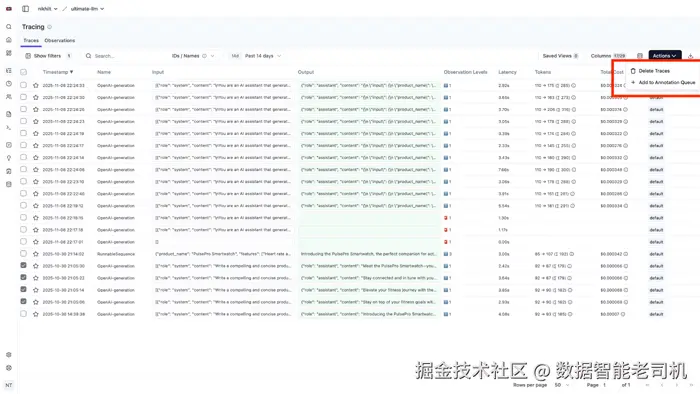700x394 pixels.
Task: Click the trash icon beside Delete Traces
Action: (633, 71)
